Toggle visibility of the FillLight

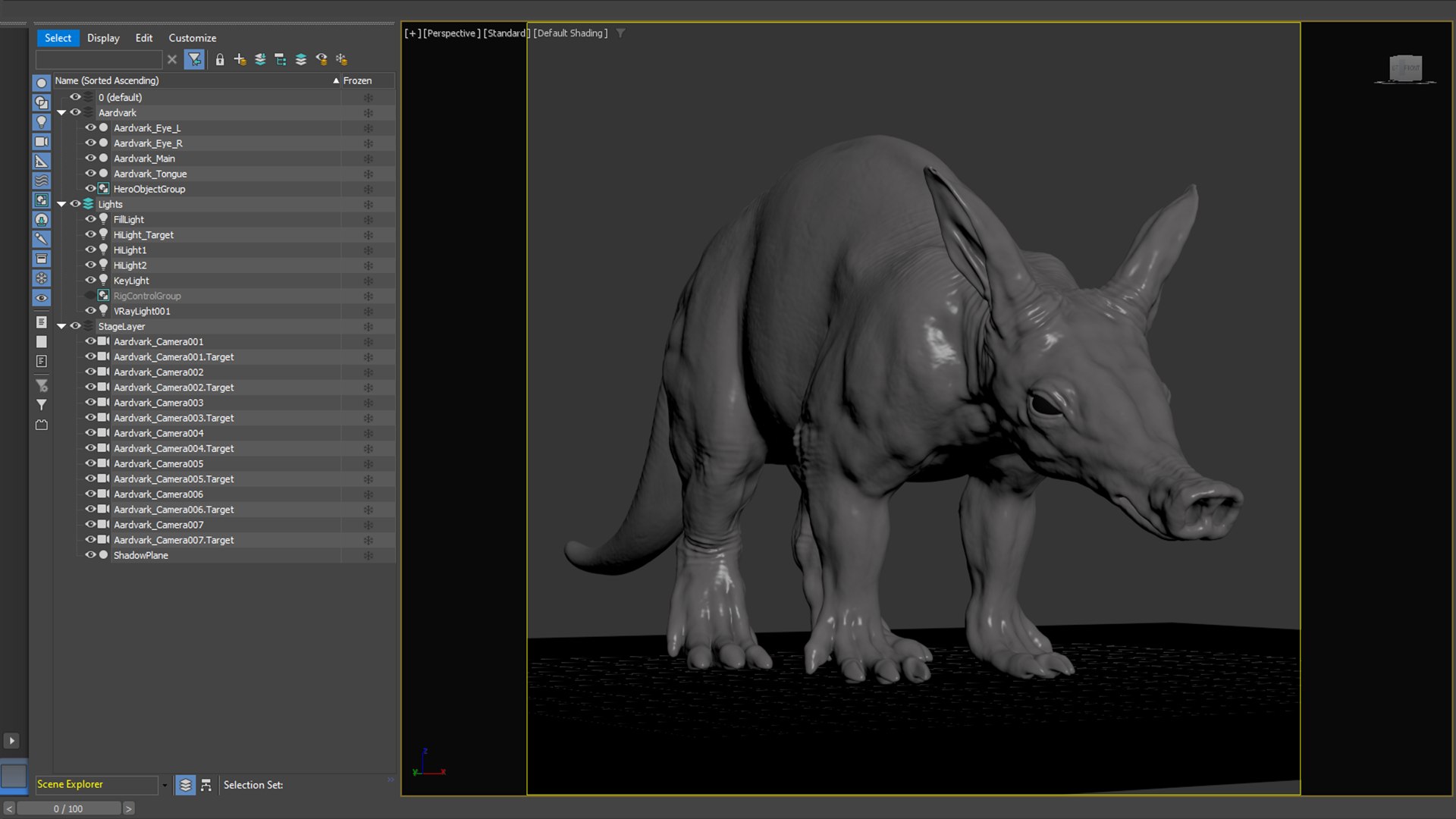pos(90,219)
